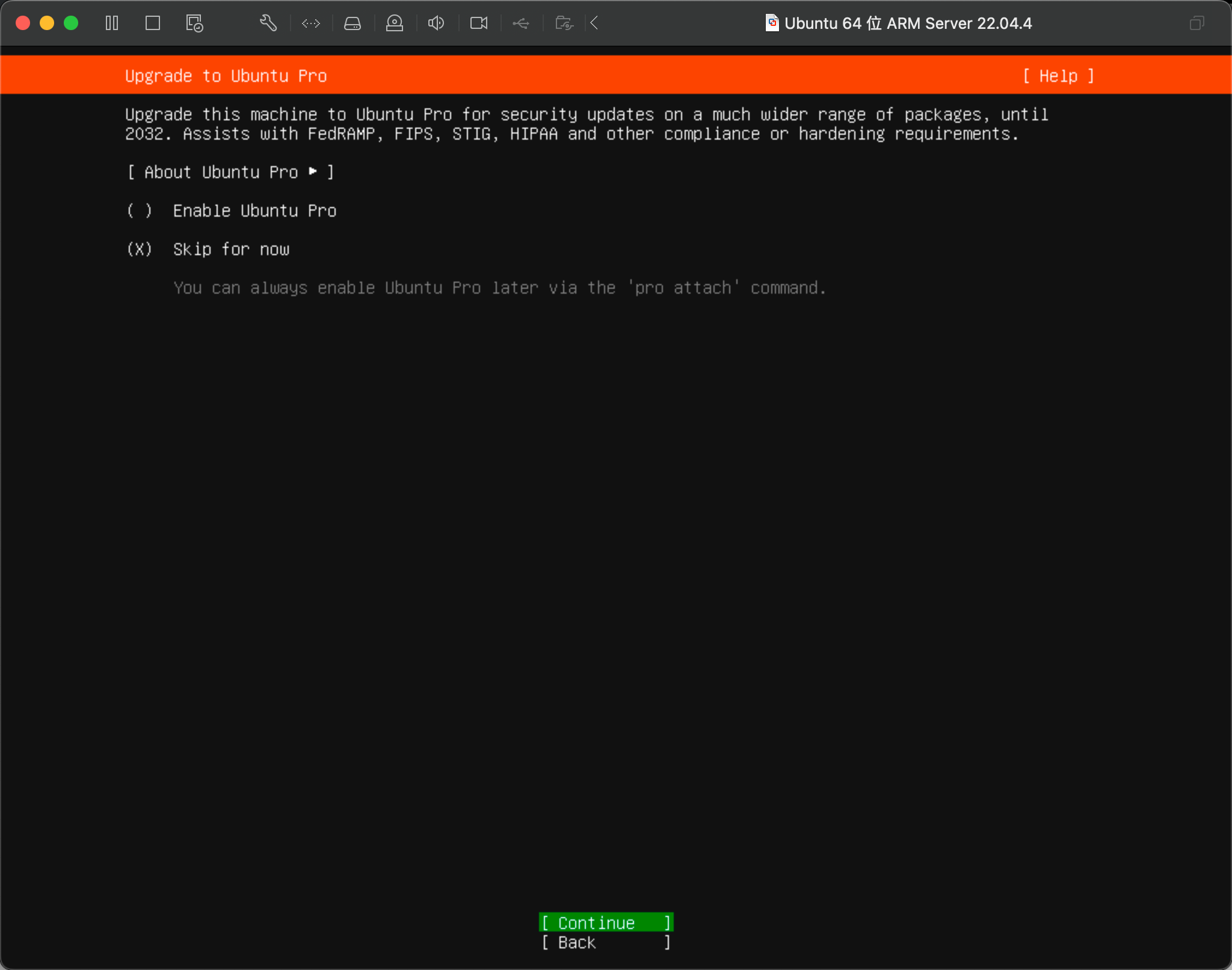Open the snapshot manager icon
This screenshot has height=970, width=1232.
point(194,23)
